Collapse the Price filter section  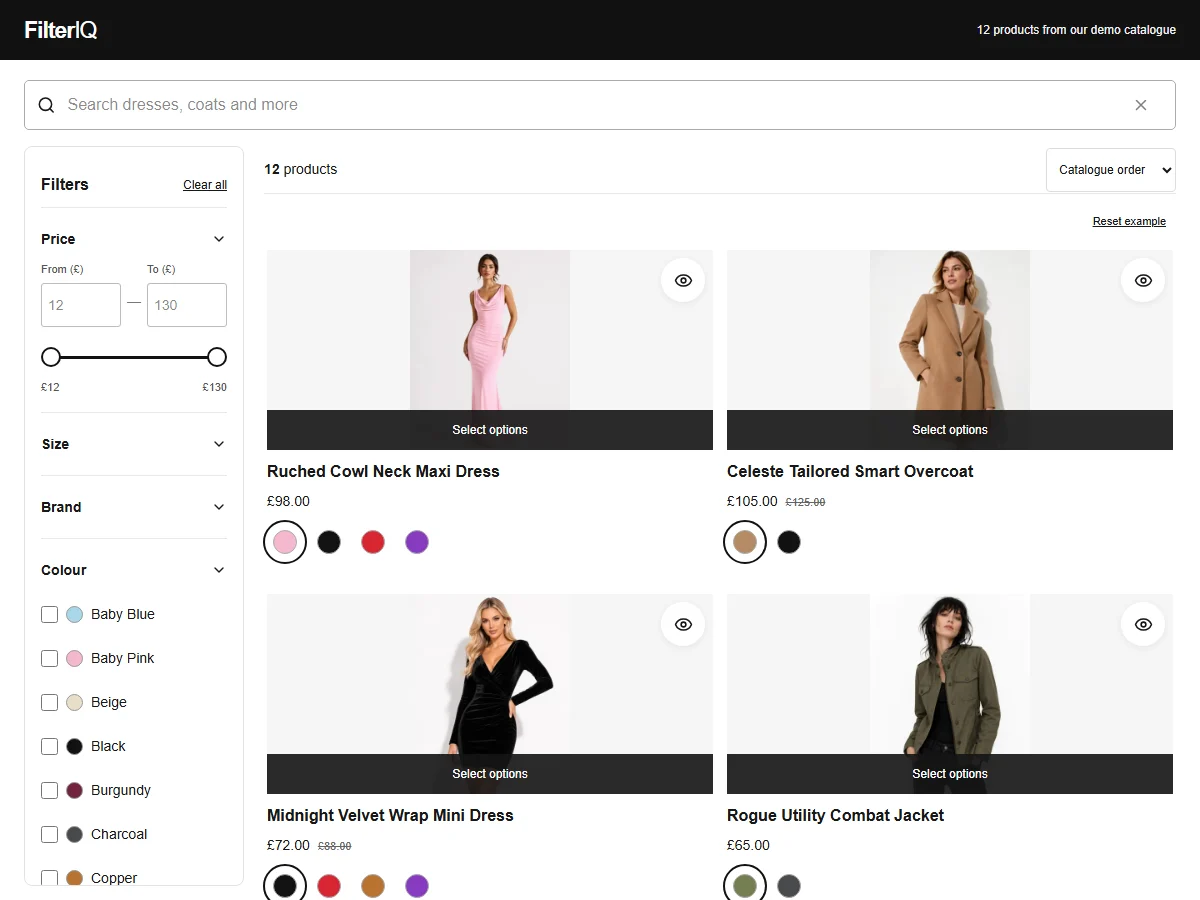tap(134, 239)
